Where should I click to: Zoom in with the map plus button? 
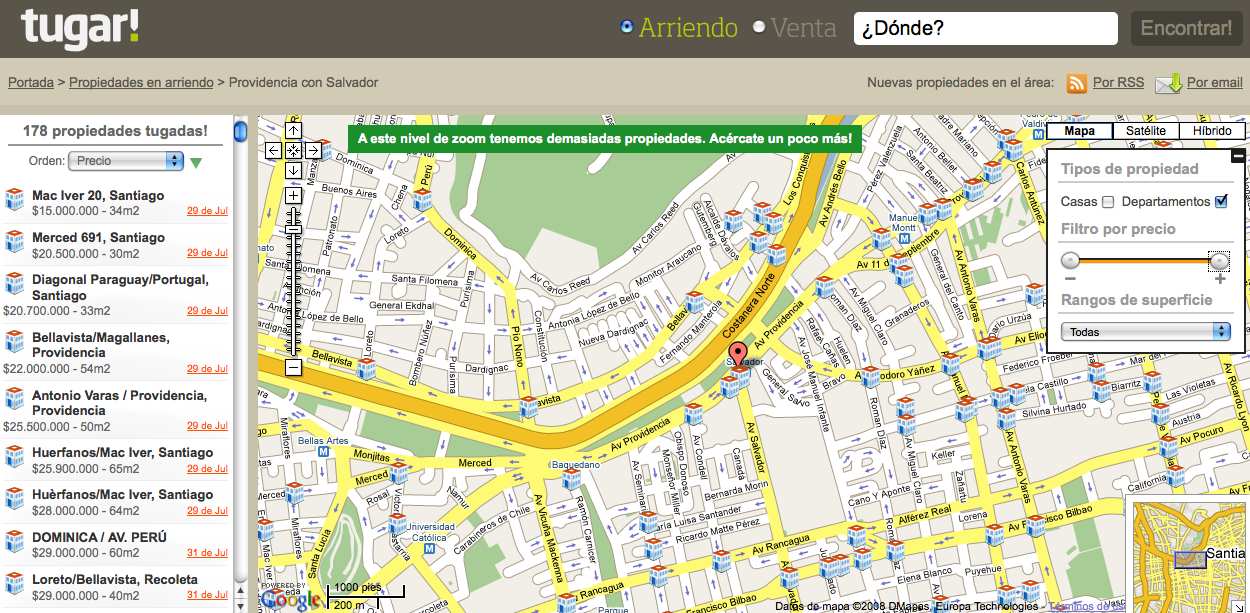[x=293, y=196]
